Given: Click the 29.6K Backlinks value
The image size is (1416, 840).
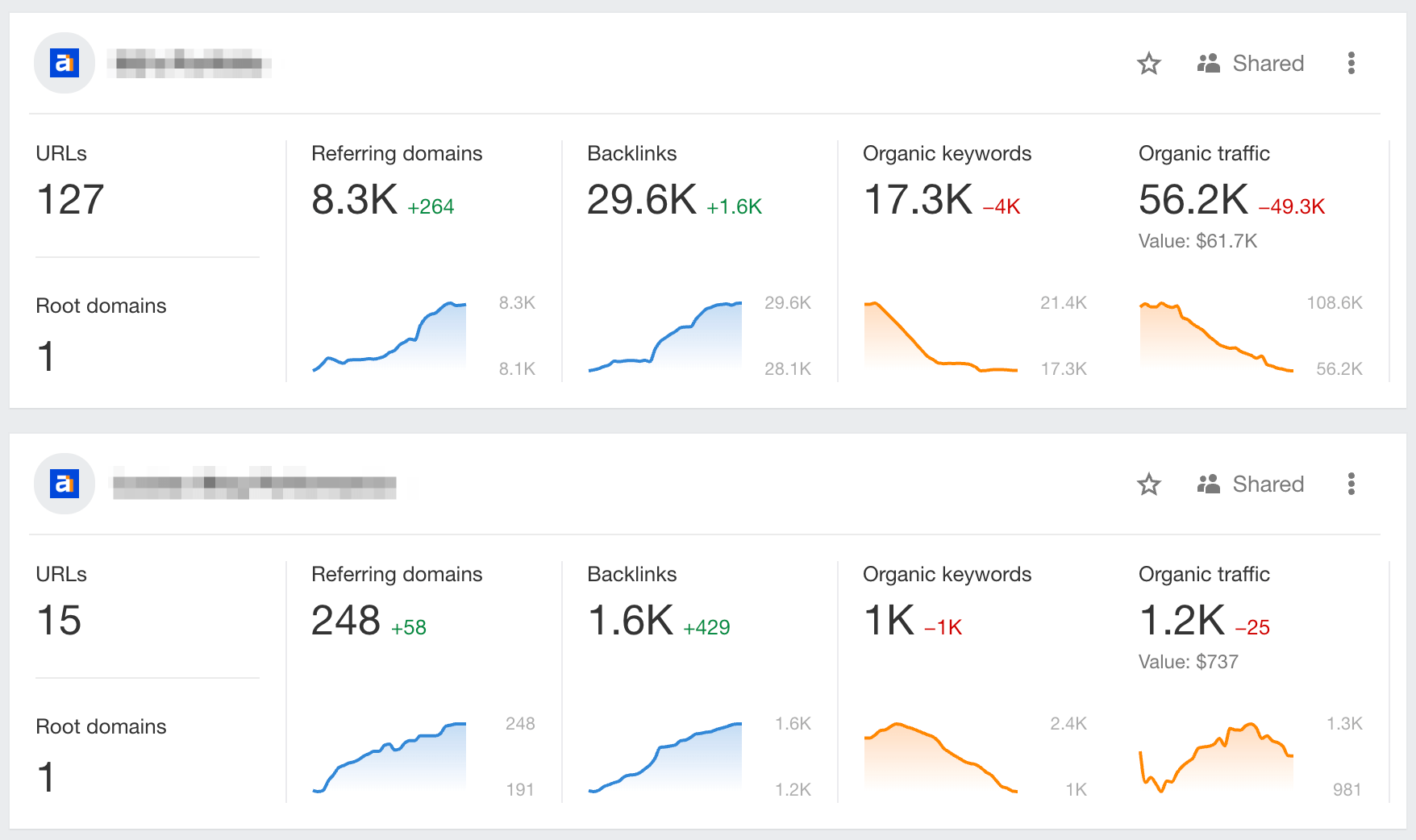Looking at the screenshot, I should [x=641, y=199].
